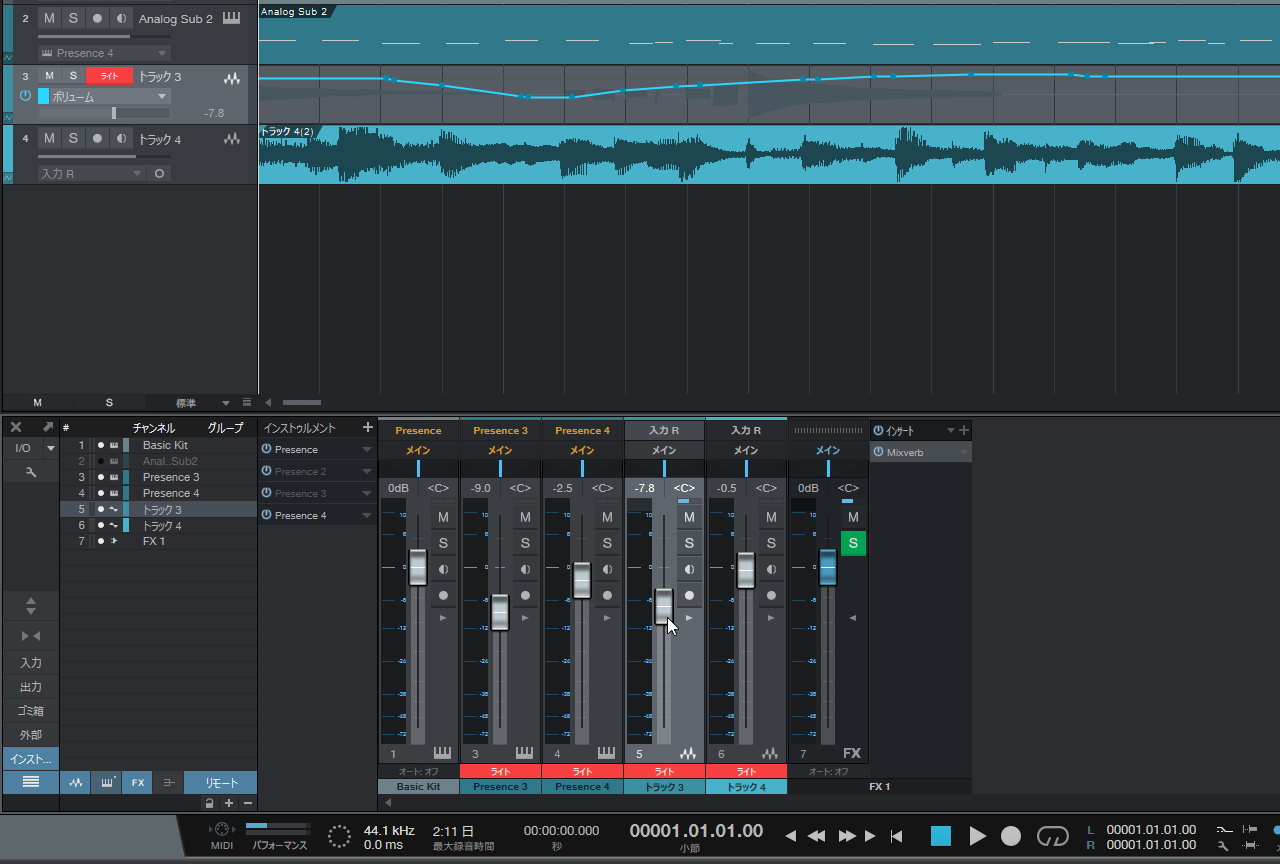Viewport: 1280px width, 864px height.
Task: Open the I/O dropdown in the mixer sidebar
Action: click(x=30, y=448)
